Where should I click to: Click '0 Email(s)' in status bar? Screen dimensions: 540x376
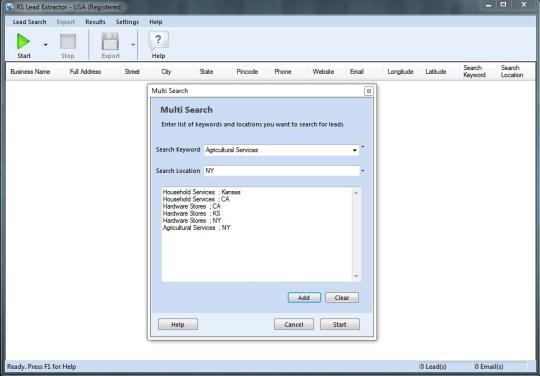click(489, 367)
